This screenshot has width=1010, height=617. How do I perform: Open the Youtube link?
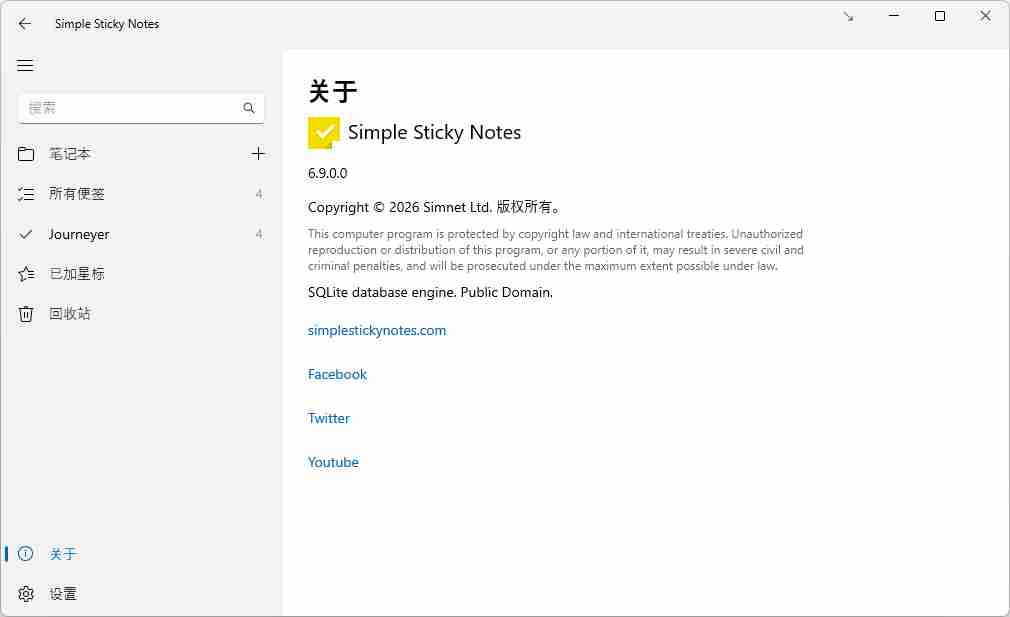[333, 462]
